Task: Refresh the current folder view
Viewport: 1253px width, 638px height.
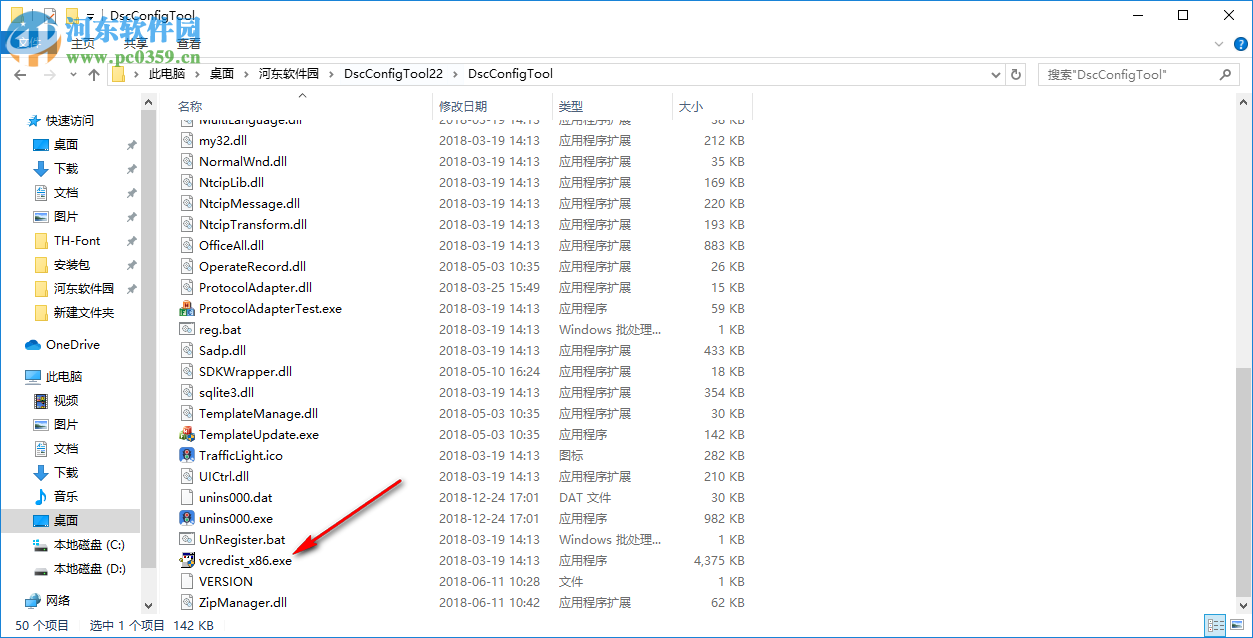Action: 1016,73
